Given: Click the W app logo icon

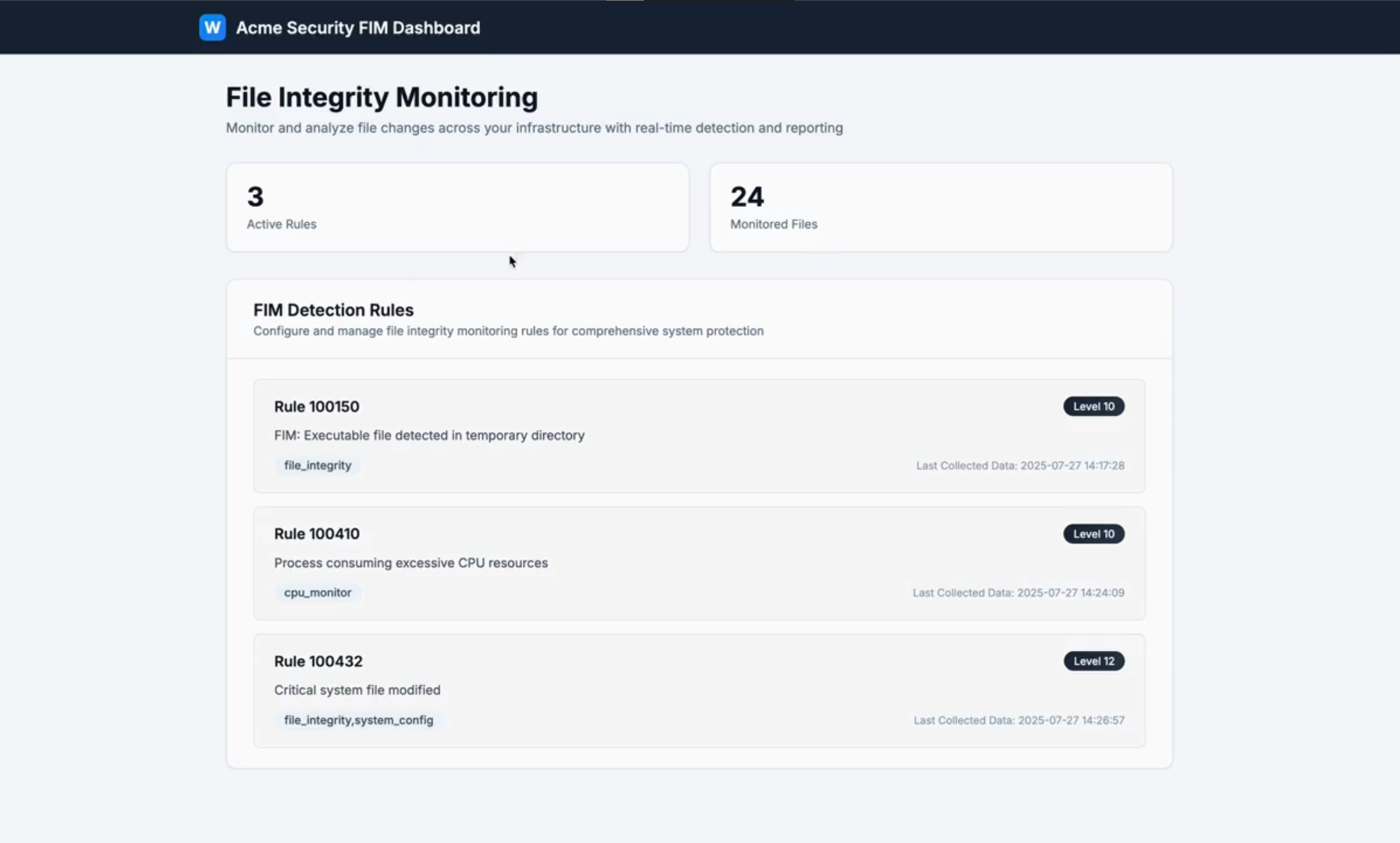Looking at the screenshot, I should 212,27.
